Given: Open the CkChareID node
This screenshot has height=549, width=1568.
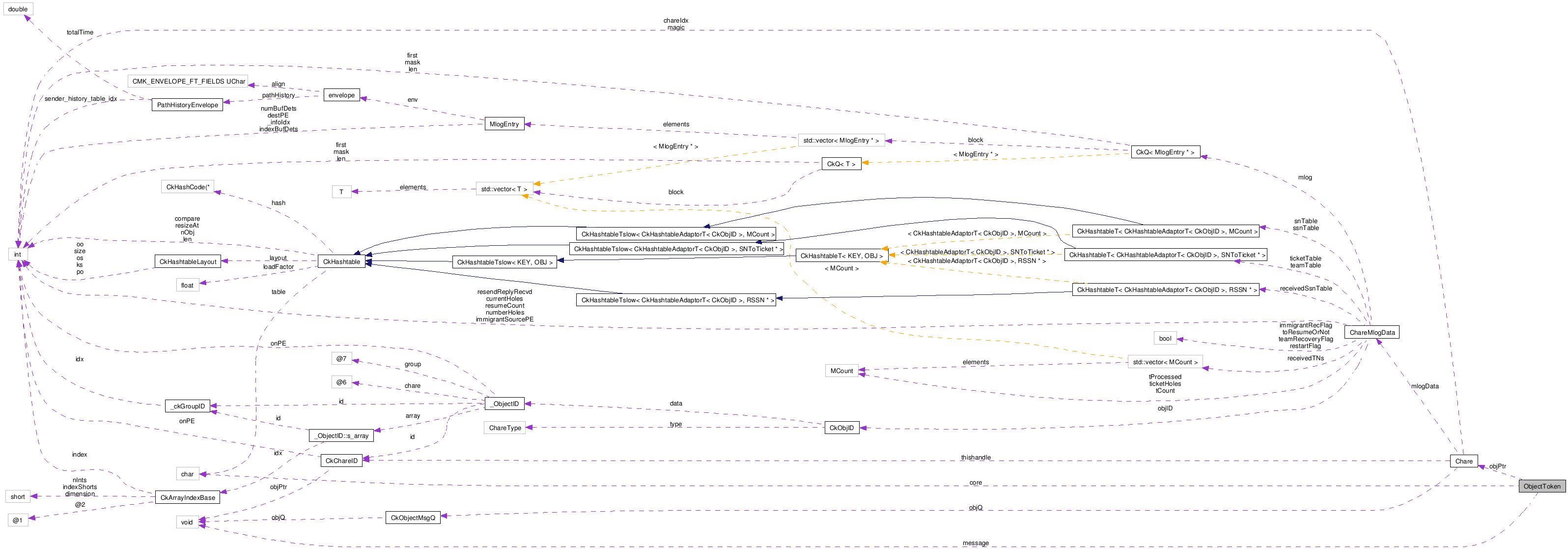Looking at the screenshot, I should tap(341, 461).
